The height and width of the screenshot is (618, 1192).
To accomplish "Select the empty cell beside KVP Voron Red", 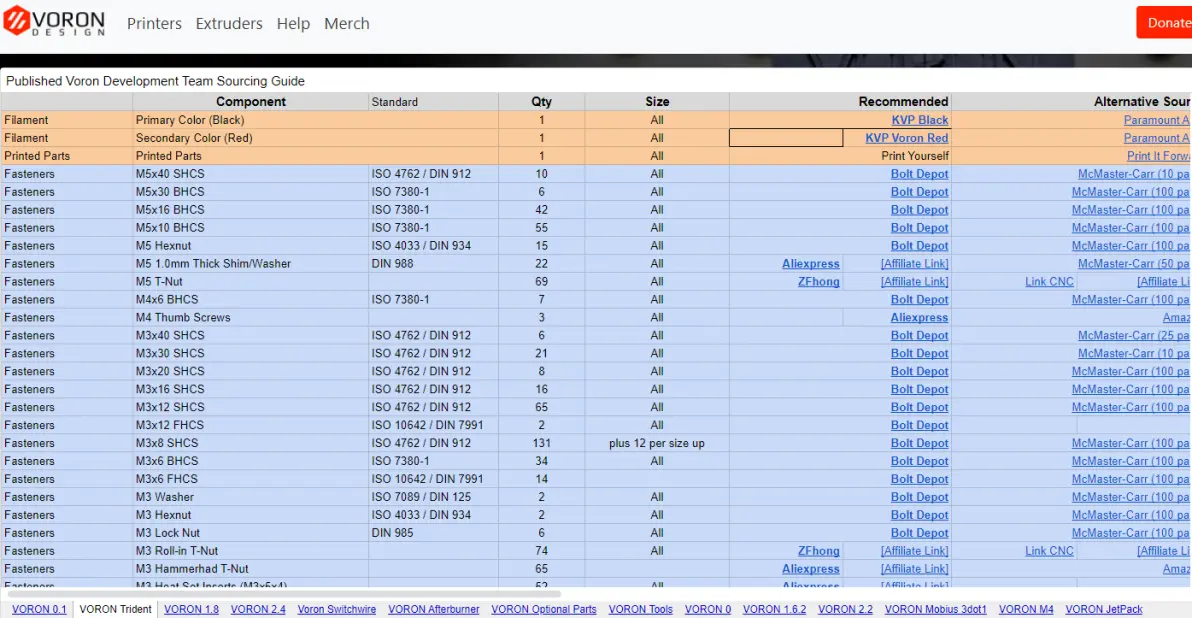I will pos(786,138).
